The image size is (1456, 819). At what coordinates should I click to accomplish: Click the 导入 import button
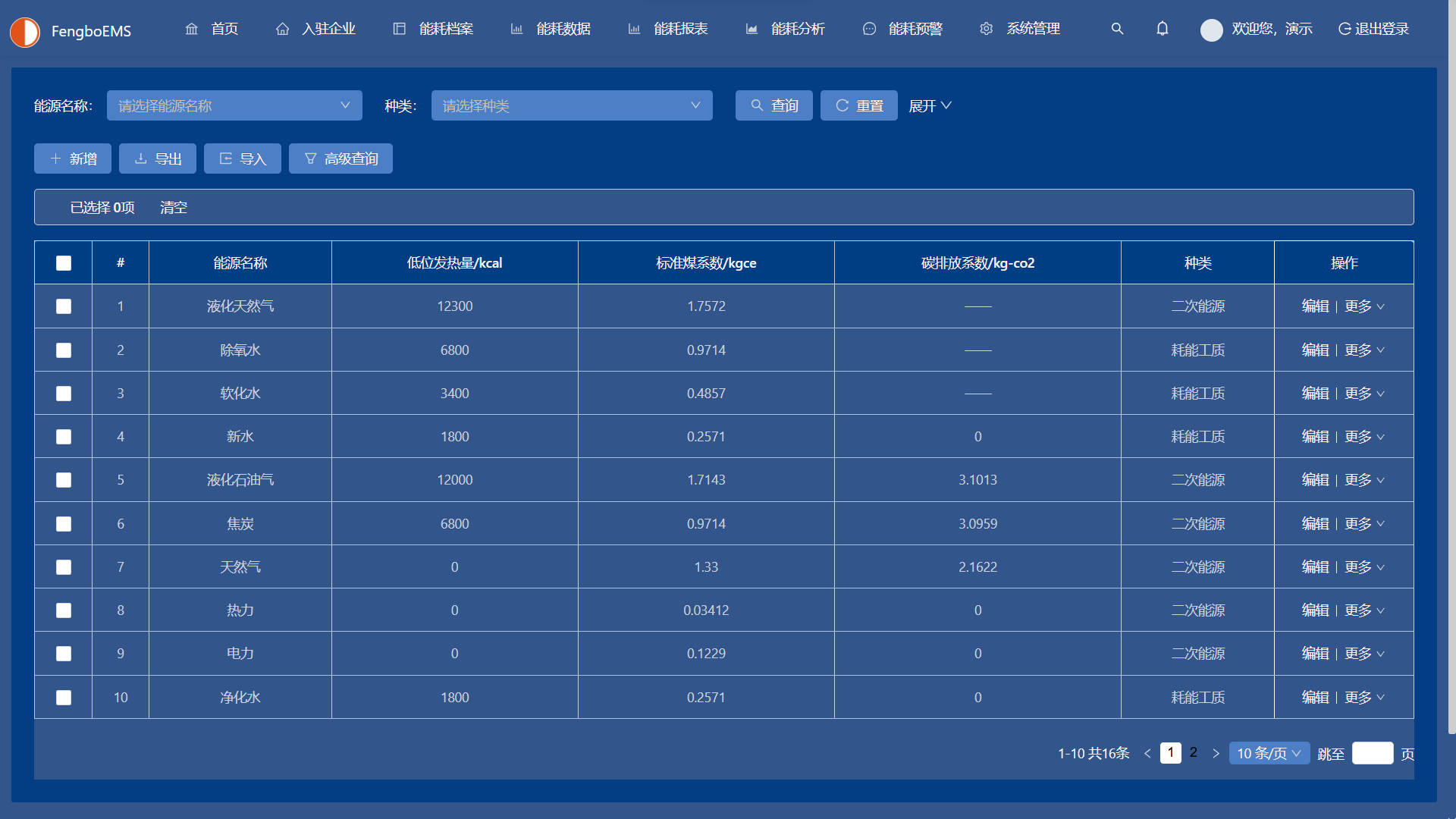pos(243,158)
